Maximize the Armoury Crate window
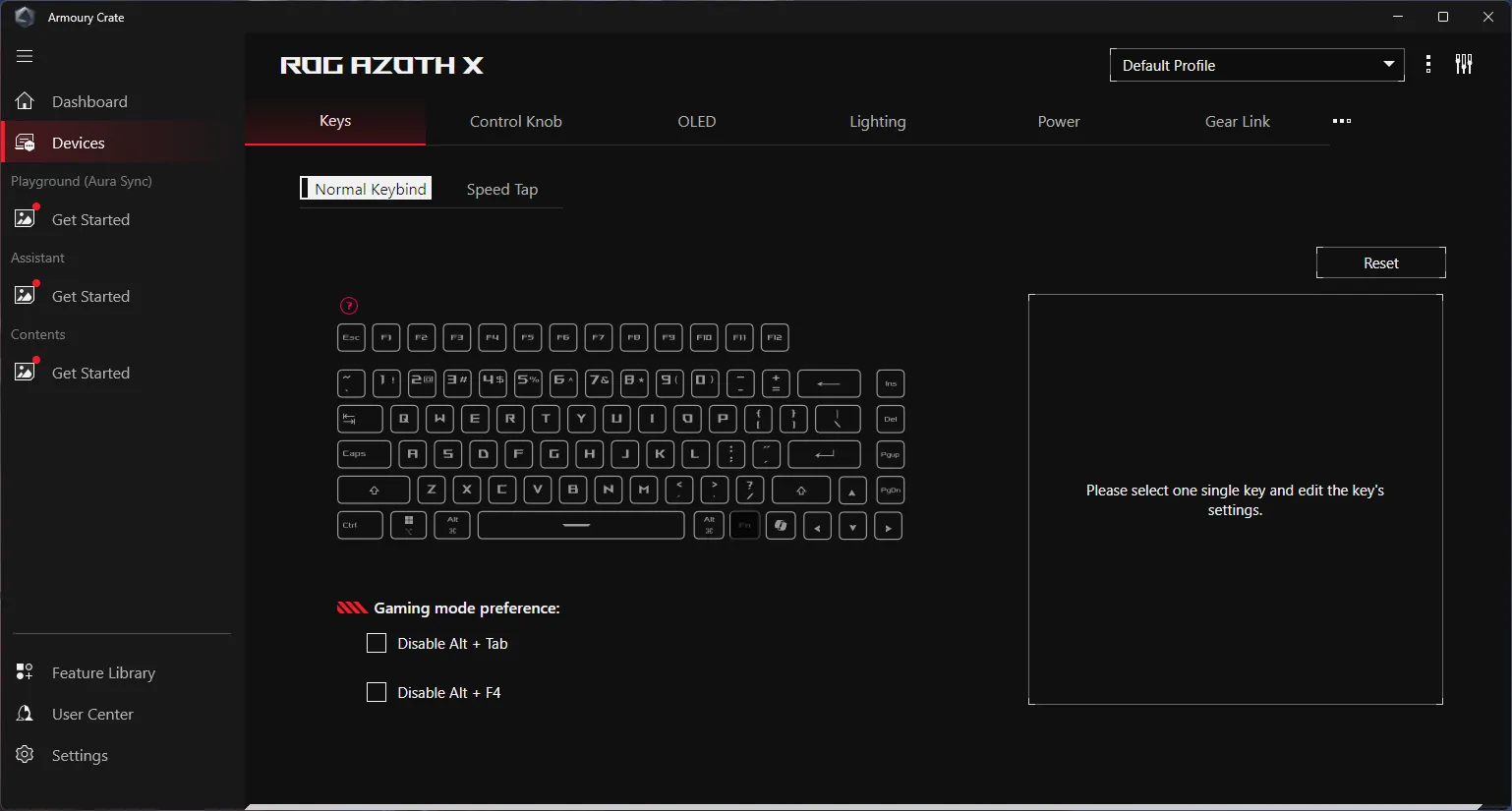The height and width of the screenshot is (811, 1512). coord(1443,17)
